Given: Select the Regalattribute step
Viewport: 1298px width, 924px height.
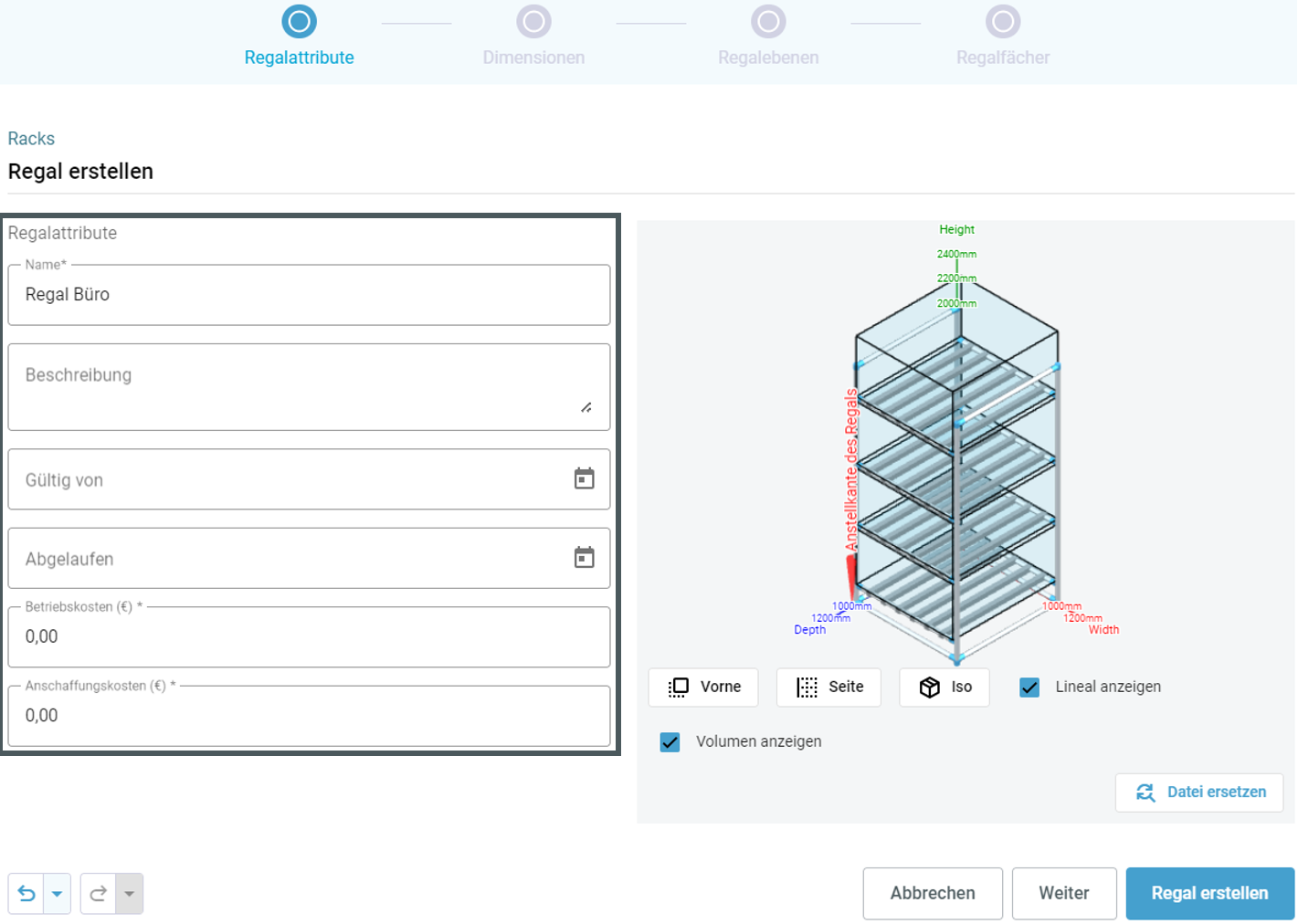Looking at the screenshot, I should click(299, 22).
